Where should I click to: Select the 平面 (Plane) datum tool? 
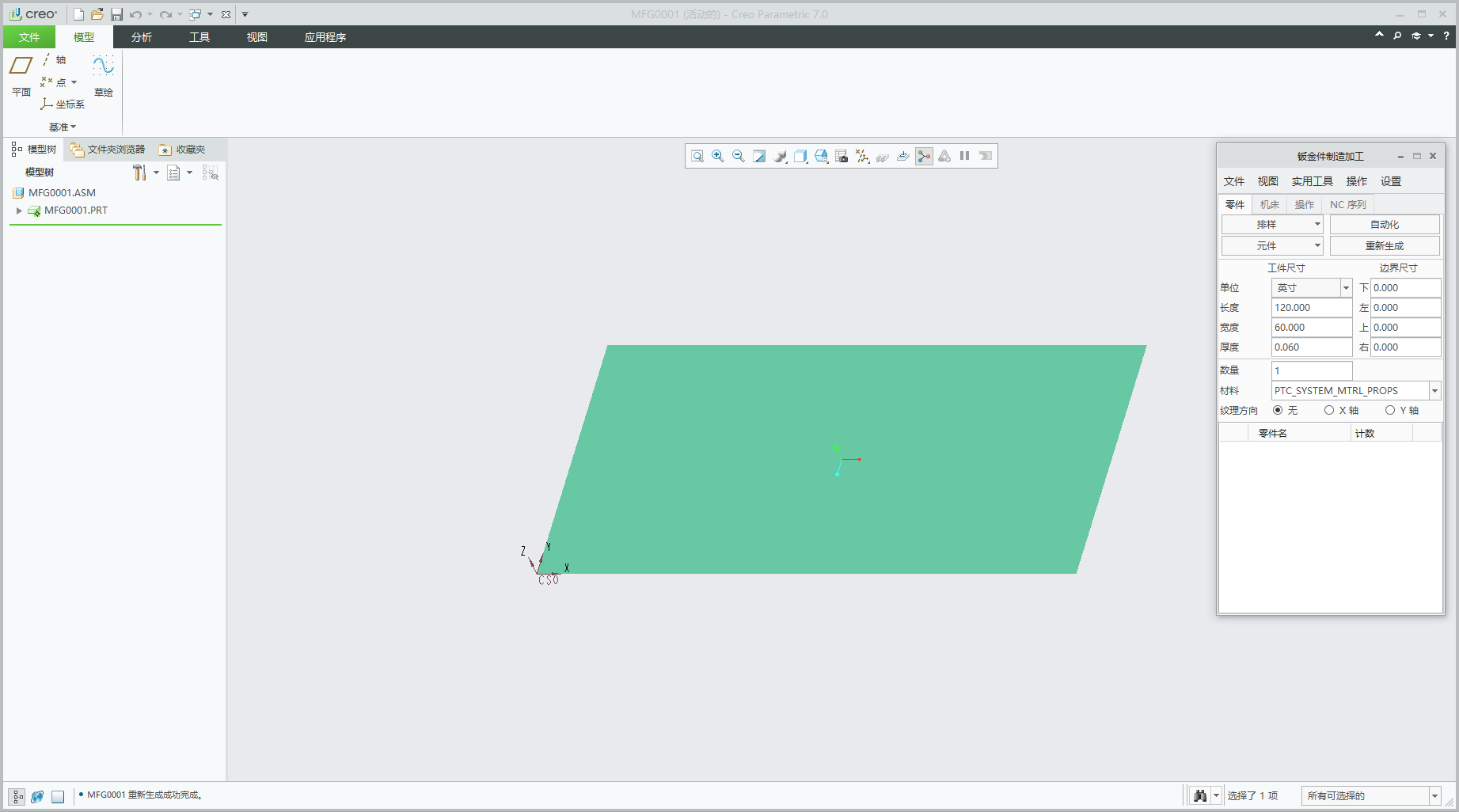tap(21, 76)
